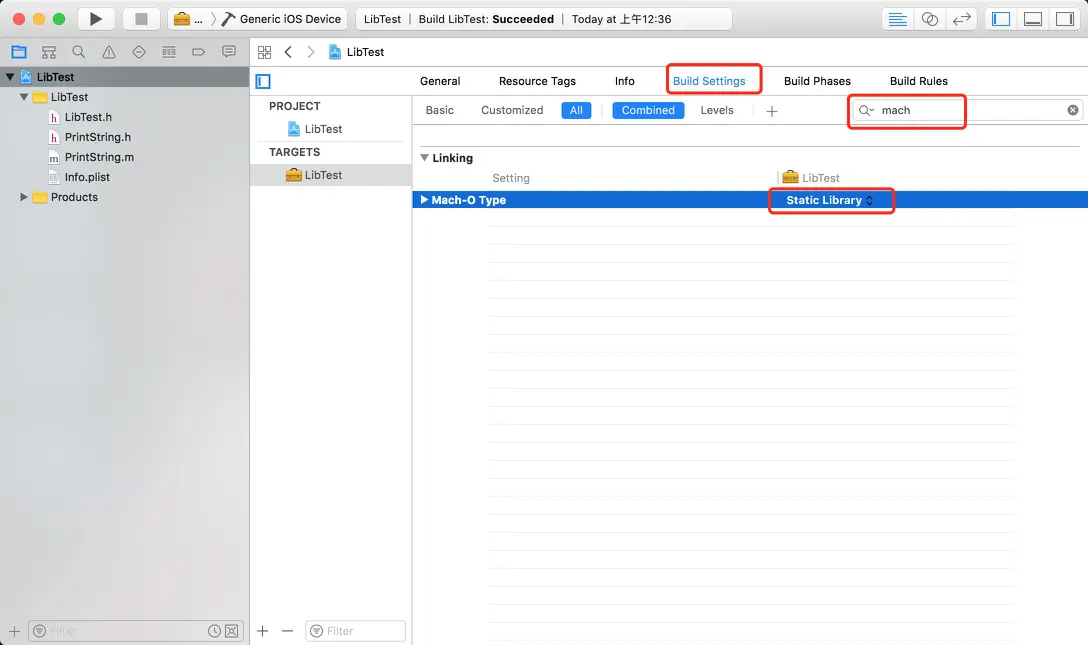Select the Levels view mode
Screen dimensions: 1088x645
[x=717, y=110]
